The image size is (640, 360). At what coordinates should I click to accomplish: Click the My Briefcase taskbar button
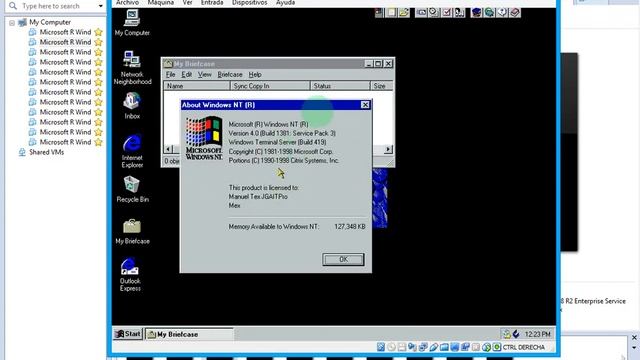point(189,334)
